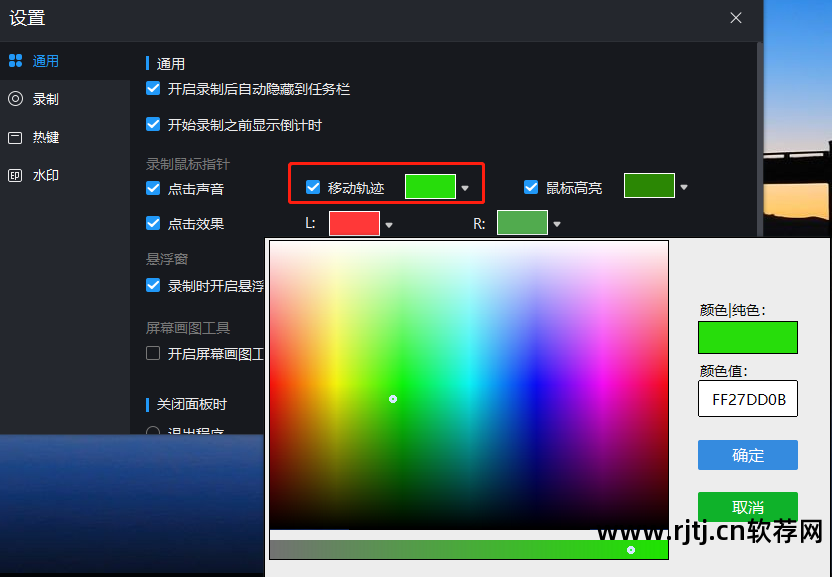Disable auto-hide to taskbar after recording
Screen dimensions: 832x577
pos(153,88)
